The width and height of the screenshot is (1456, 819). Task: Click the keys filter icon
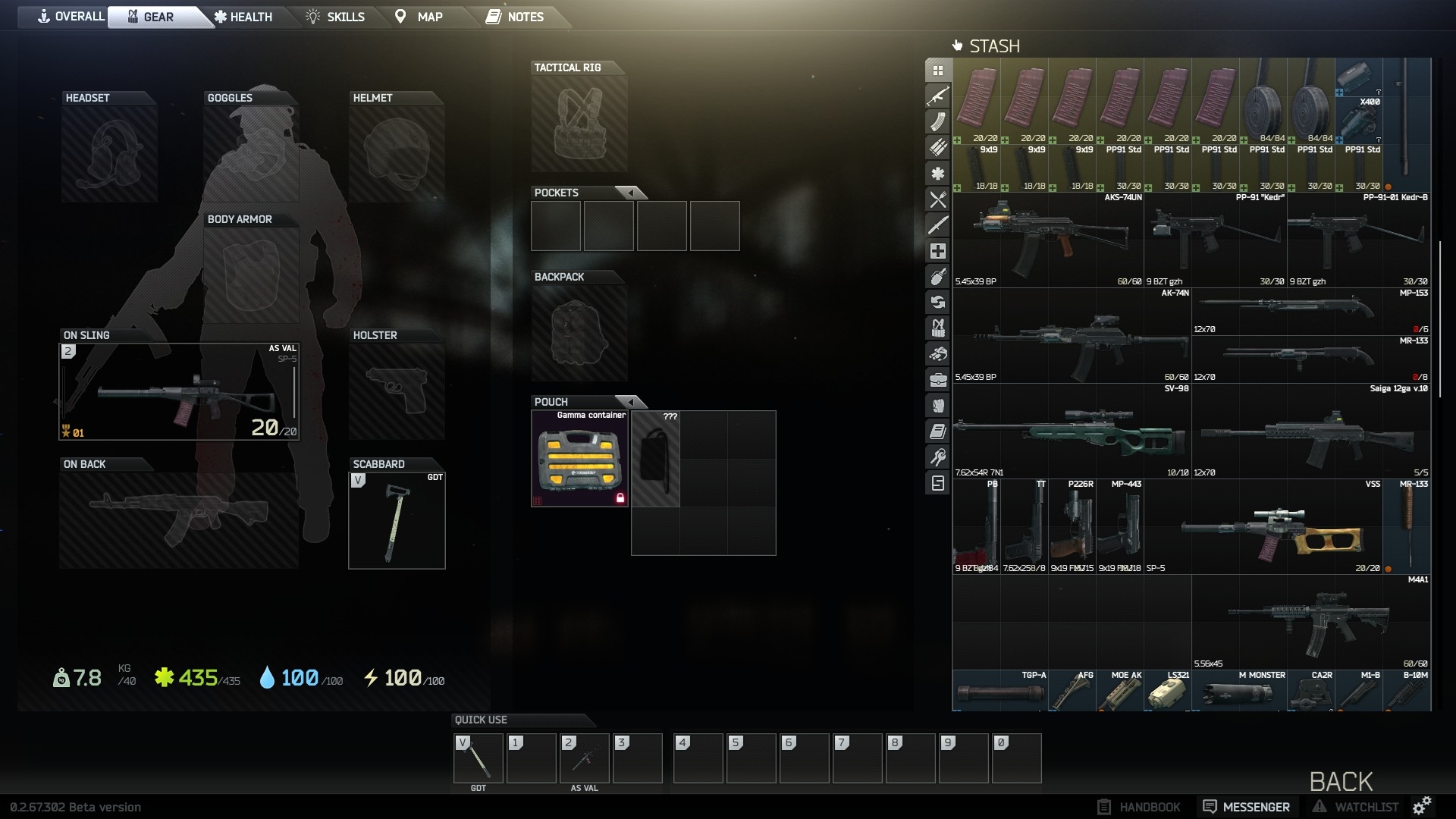[938, 457]
